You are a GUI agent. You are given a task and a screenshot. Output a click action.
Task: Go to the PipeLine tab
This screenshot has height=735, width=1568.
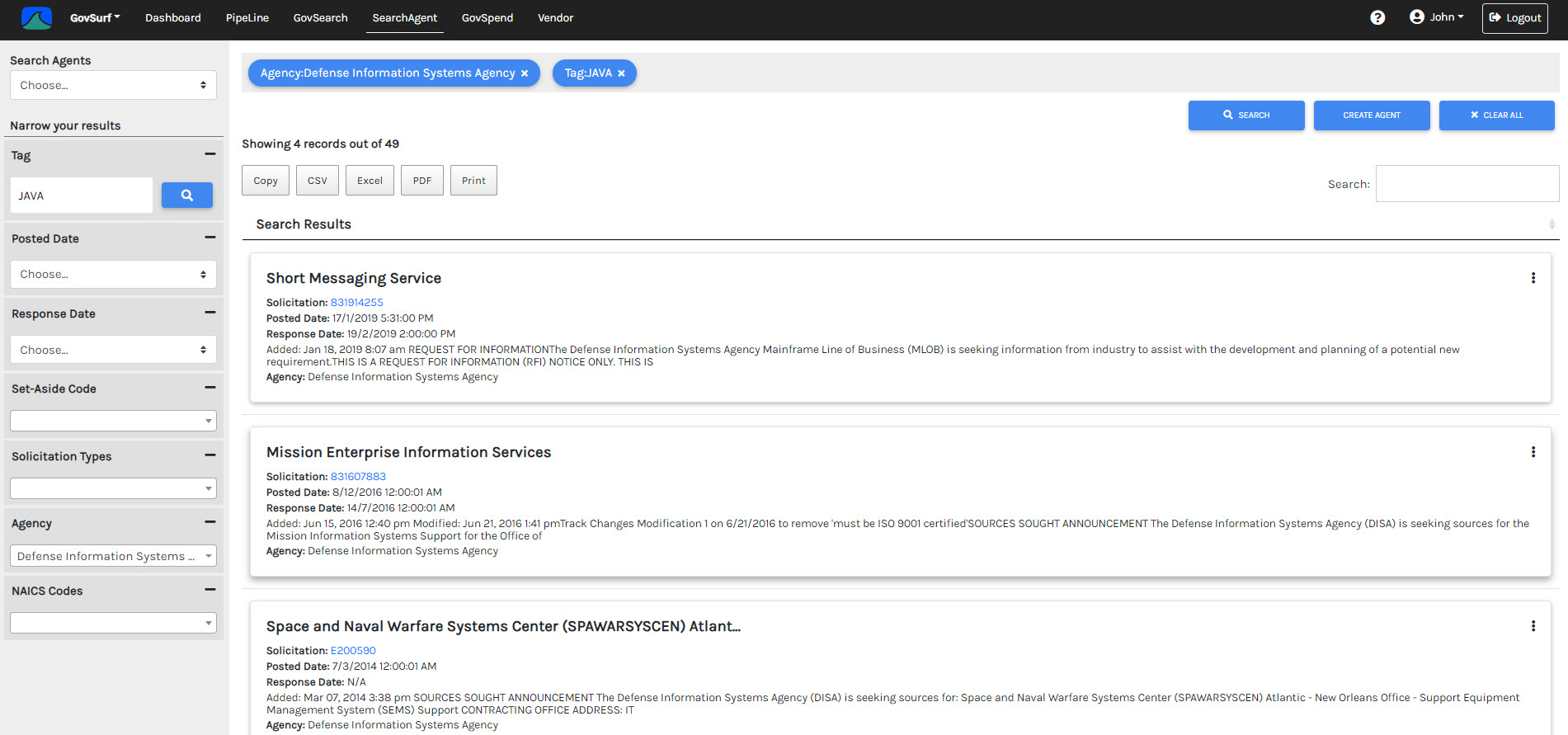coord(247,17)
